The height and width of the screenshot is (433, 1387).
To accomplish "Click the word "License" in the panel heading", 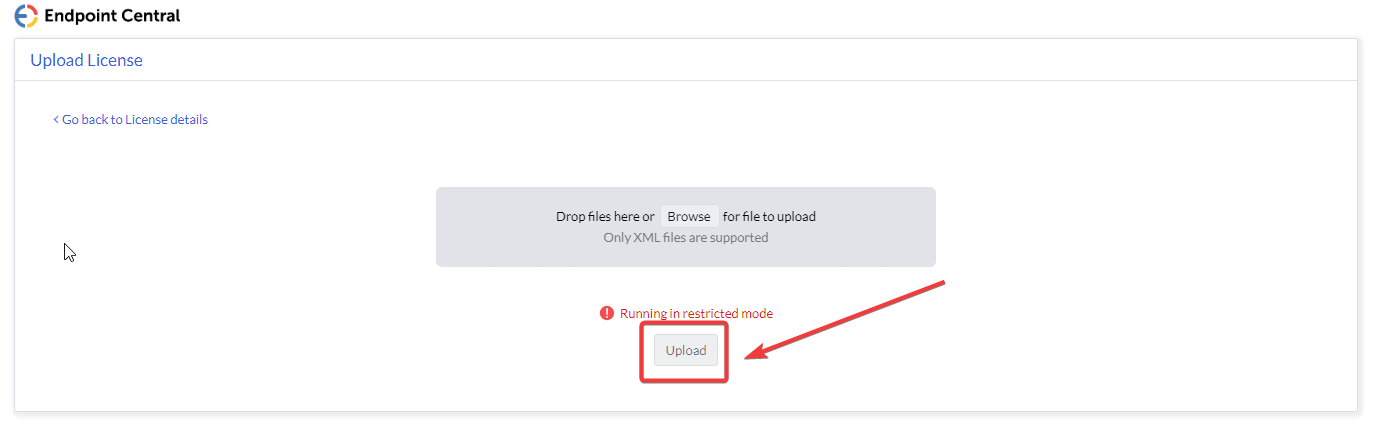I will (116, 60).
